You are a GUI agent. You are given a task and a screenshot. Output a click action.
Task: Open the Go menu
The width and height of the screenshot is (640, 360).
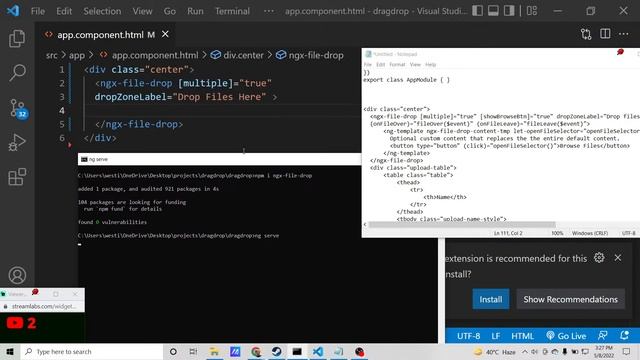coord(169,11)
